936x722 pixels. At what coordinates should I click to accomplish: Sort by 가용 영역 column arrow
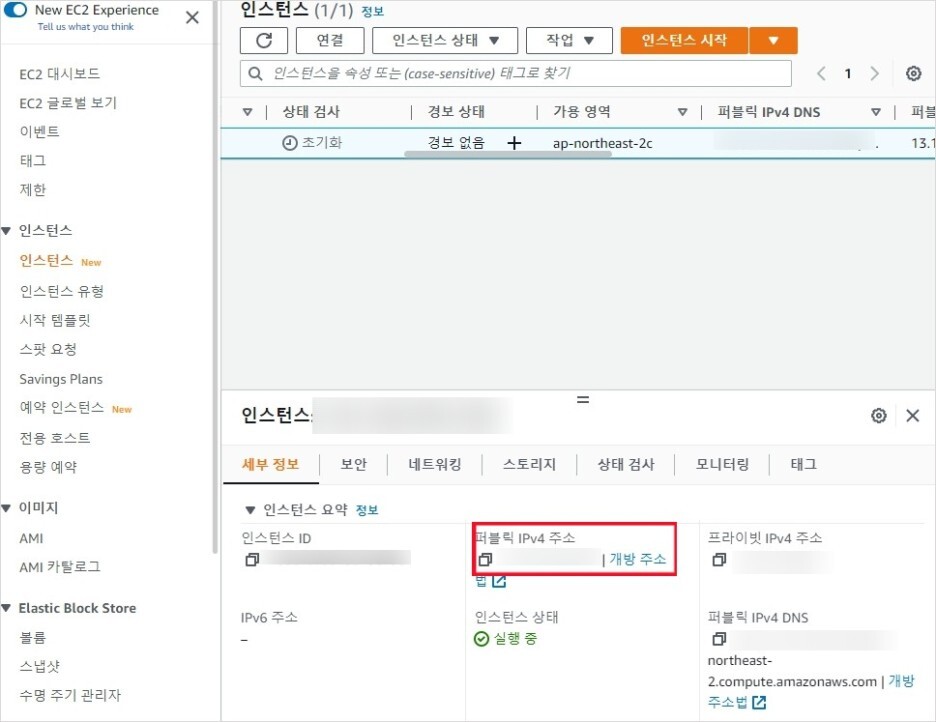pos(682,112)
